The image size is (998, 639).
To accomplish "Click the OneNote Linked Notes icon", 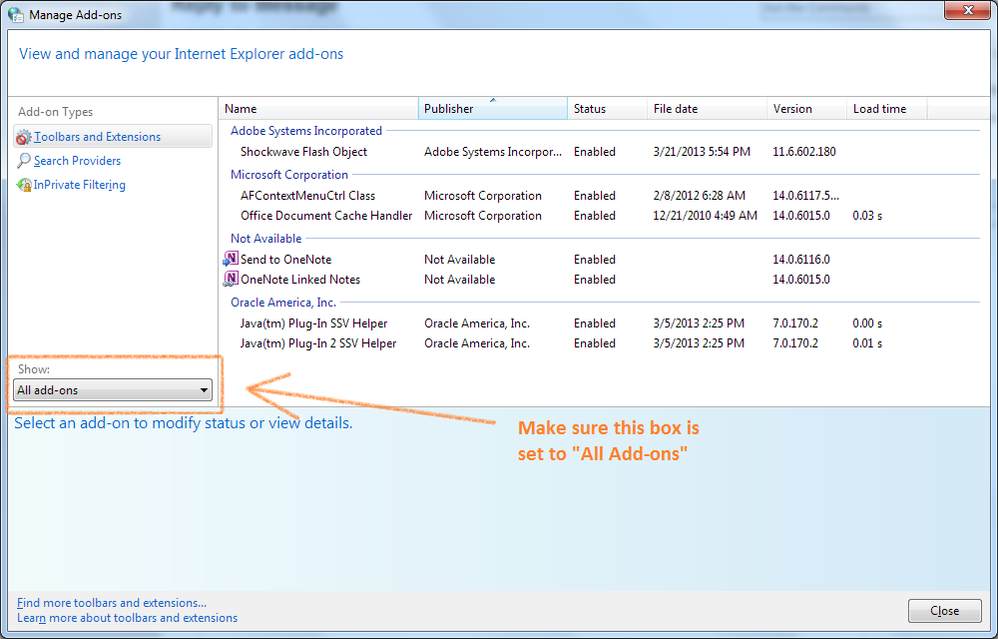I will tap(230, 279).
